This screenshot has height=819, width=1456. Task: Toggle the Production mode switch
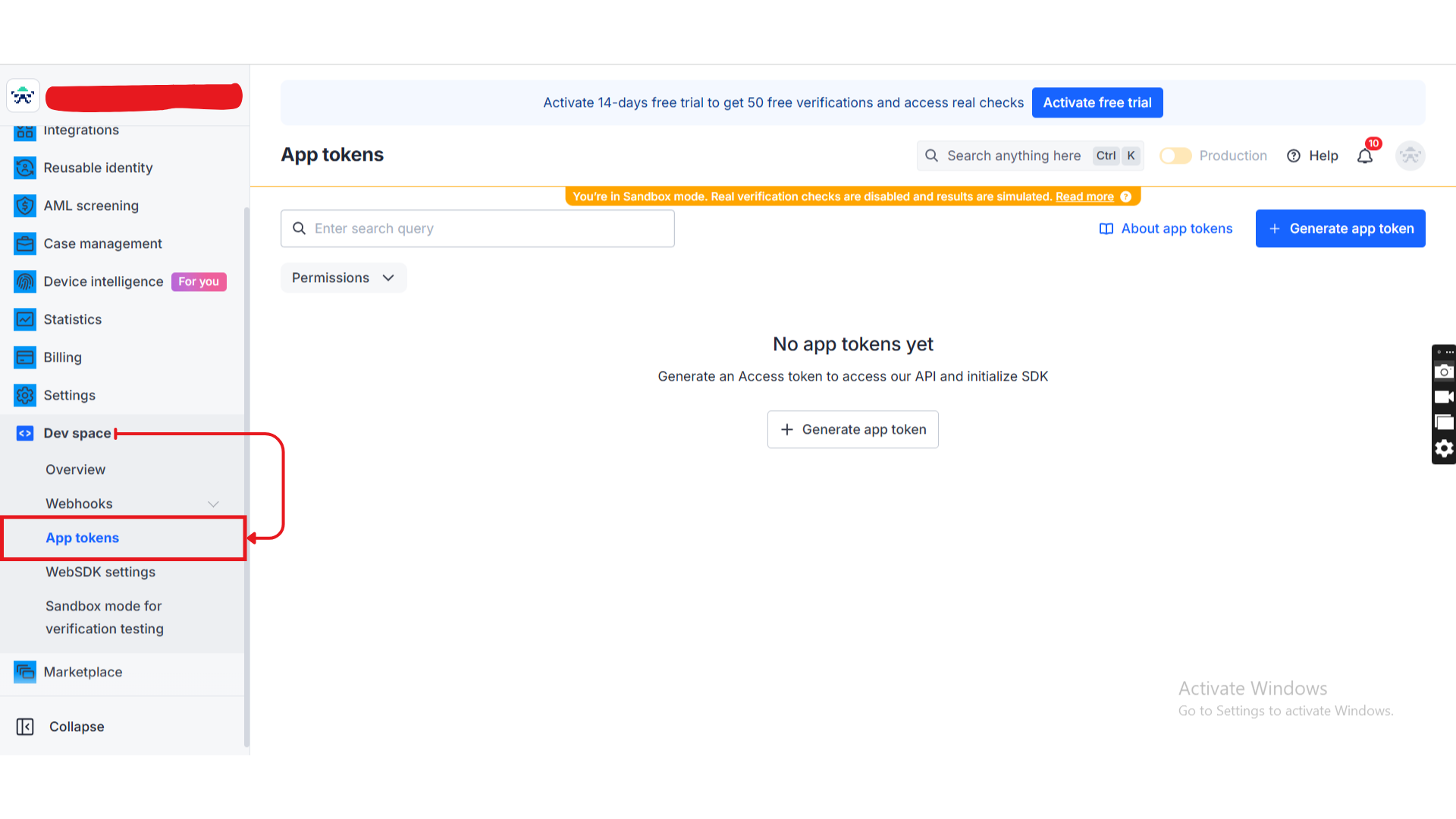pos(1175,155)
